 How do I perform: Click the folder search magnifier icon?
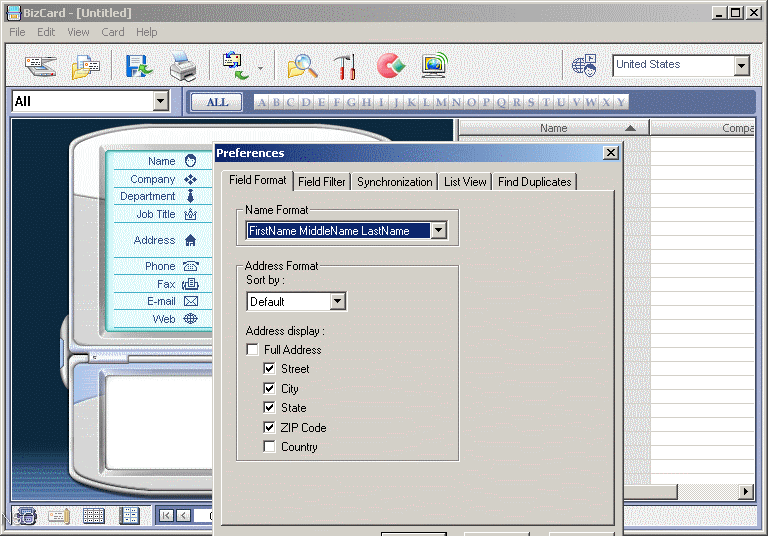pos(302,66)
